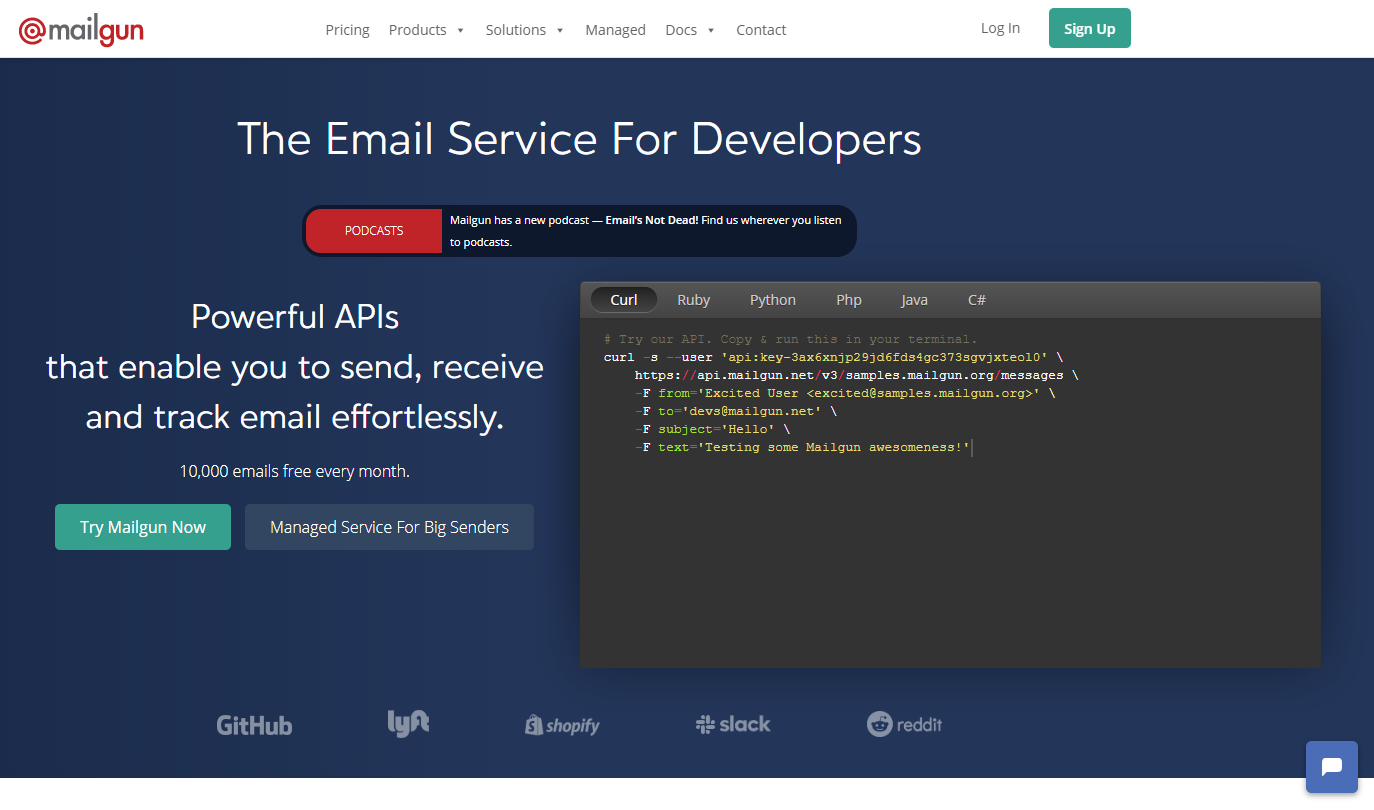Screen dimensions: 1374x810
Task: Click the Mailgun logo in the header
Action: click(81, 31)
